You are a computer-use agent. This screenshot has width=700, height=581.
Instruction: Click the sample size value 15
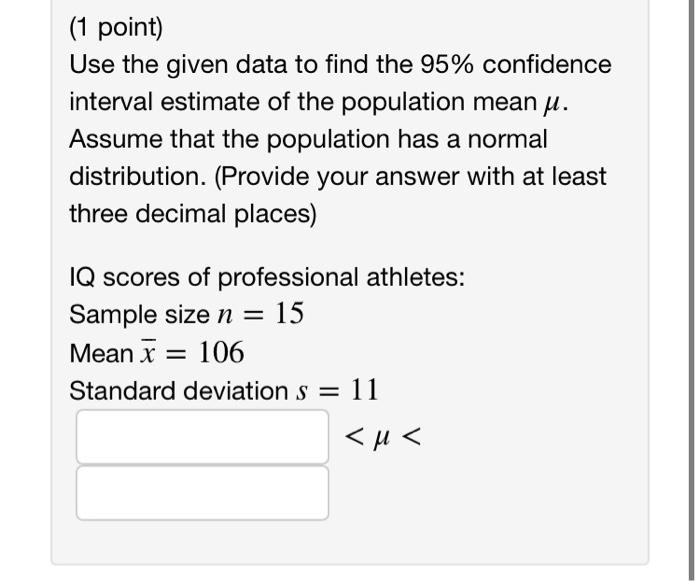pyautogui.click(x=289, y=313)
